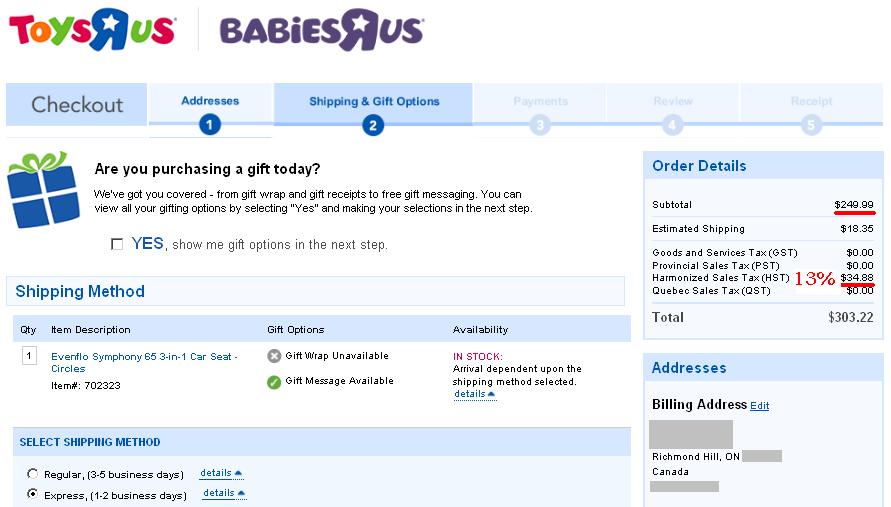Expand details for Regular shipping
Screen dimensions: 891x507
tap(221, 473)
